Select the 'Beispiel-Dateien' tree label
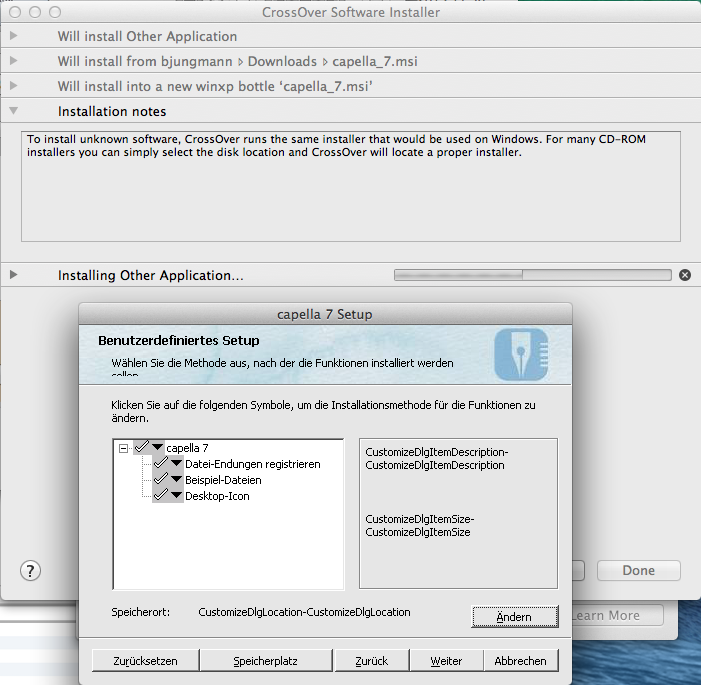Viewport: 701px width, 685px height. pos(223,480)
